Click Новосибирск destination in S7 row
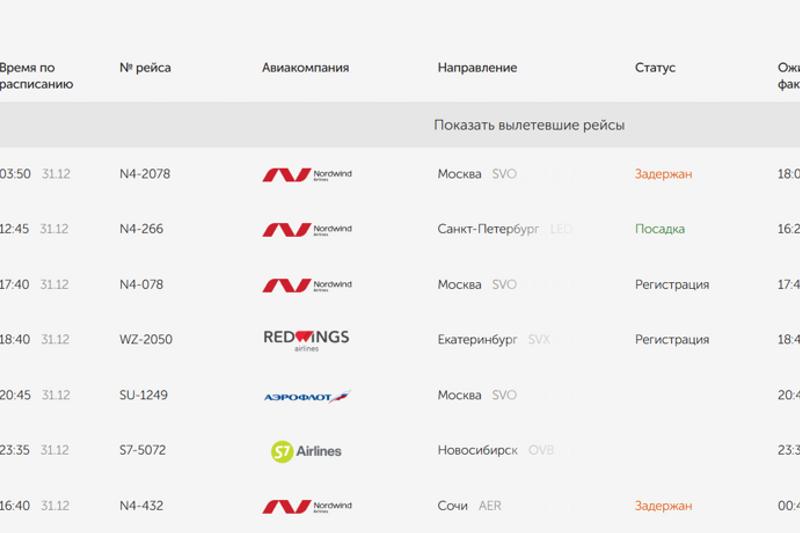The image size is (800, 533). (477, 450)
